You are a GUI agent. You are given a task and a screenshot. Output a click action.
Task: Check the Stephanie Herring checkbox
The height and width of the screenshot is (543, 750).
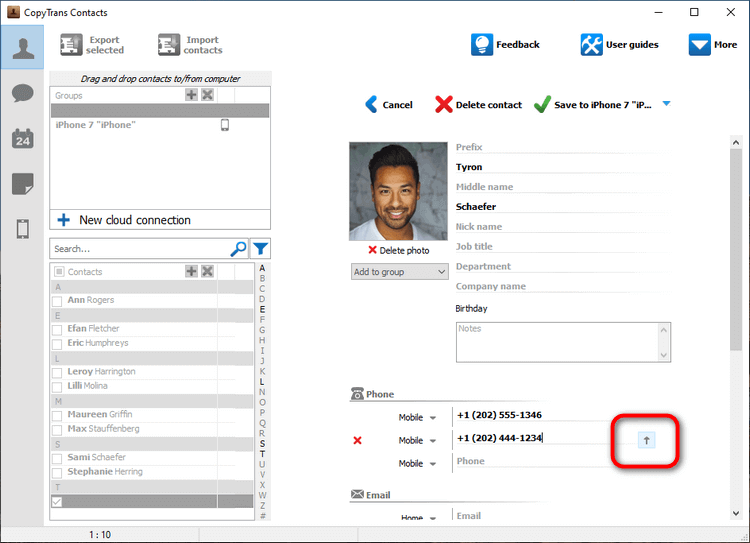(57, 473)
